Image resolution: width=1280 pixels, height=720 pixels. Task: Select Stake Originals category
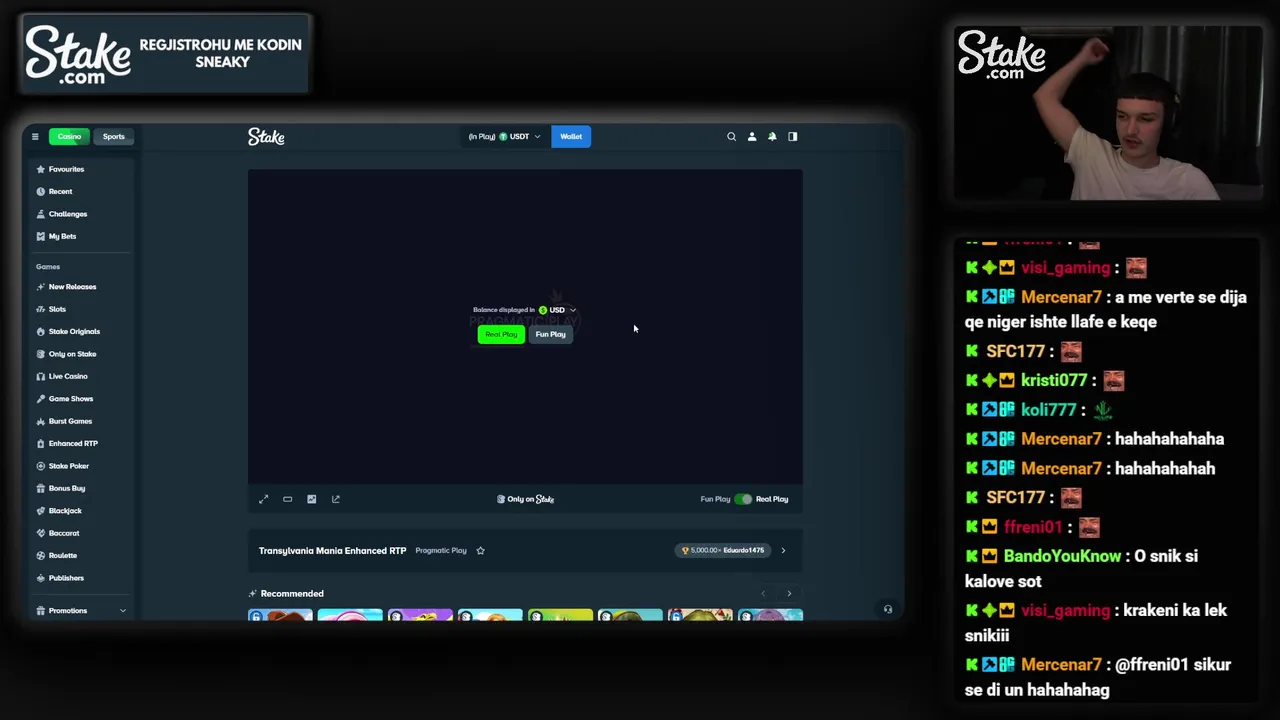pos(74,331)
